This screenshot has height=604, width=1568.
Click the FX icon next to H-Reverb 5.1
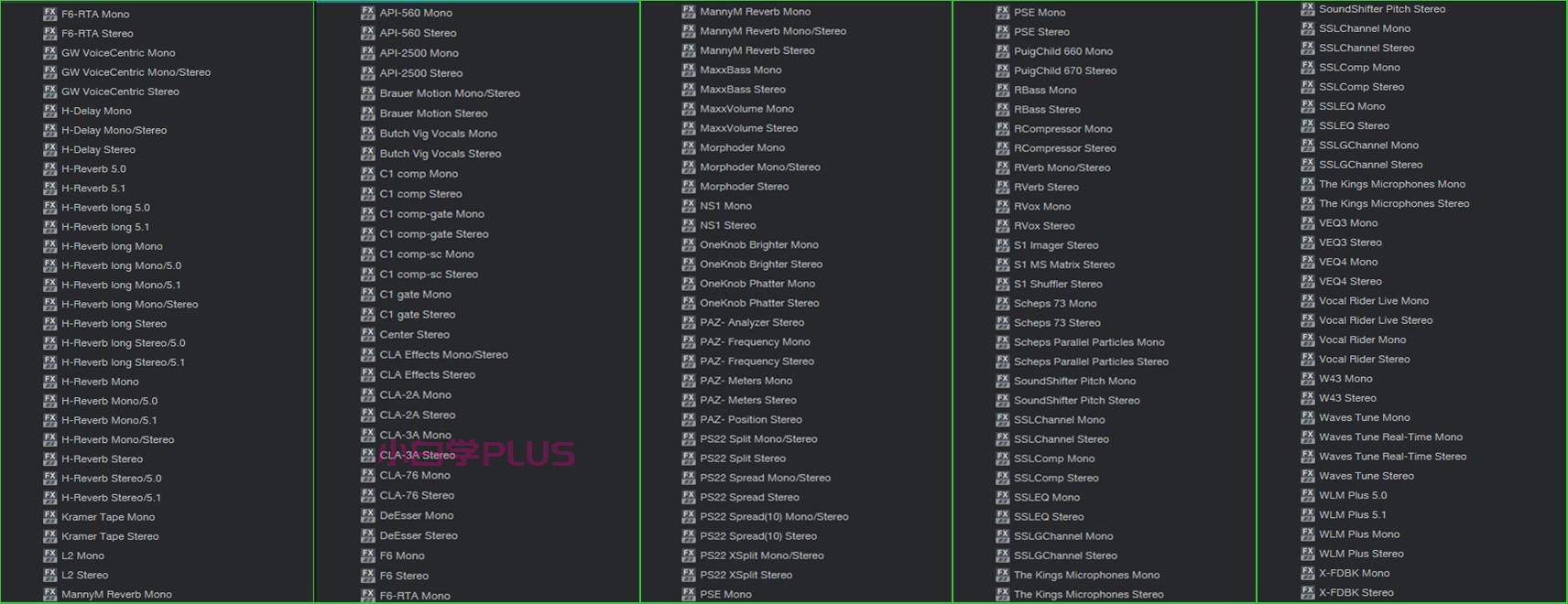click(x=50, y=189)
